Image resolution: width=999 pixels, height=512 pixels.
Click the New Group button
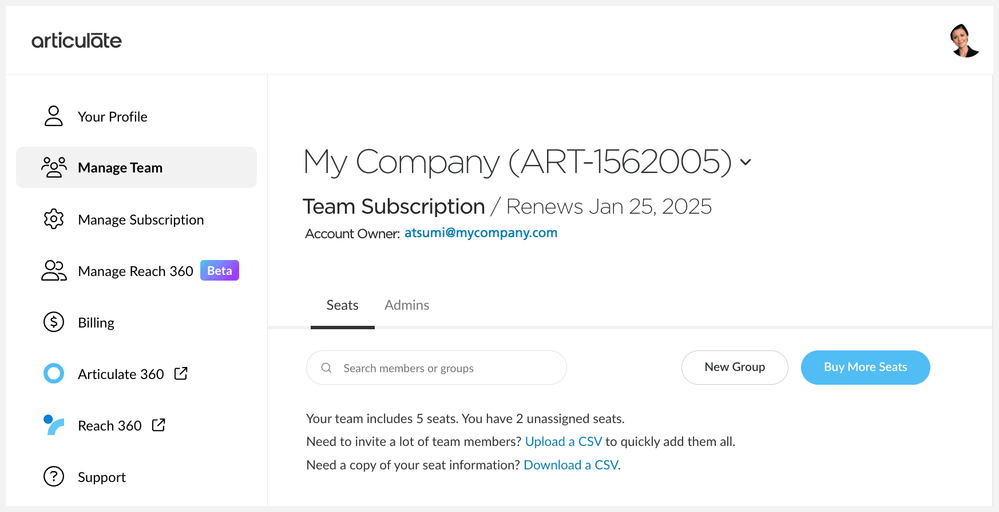coord(735,367)
